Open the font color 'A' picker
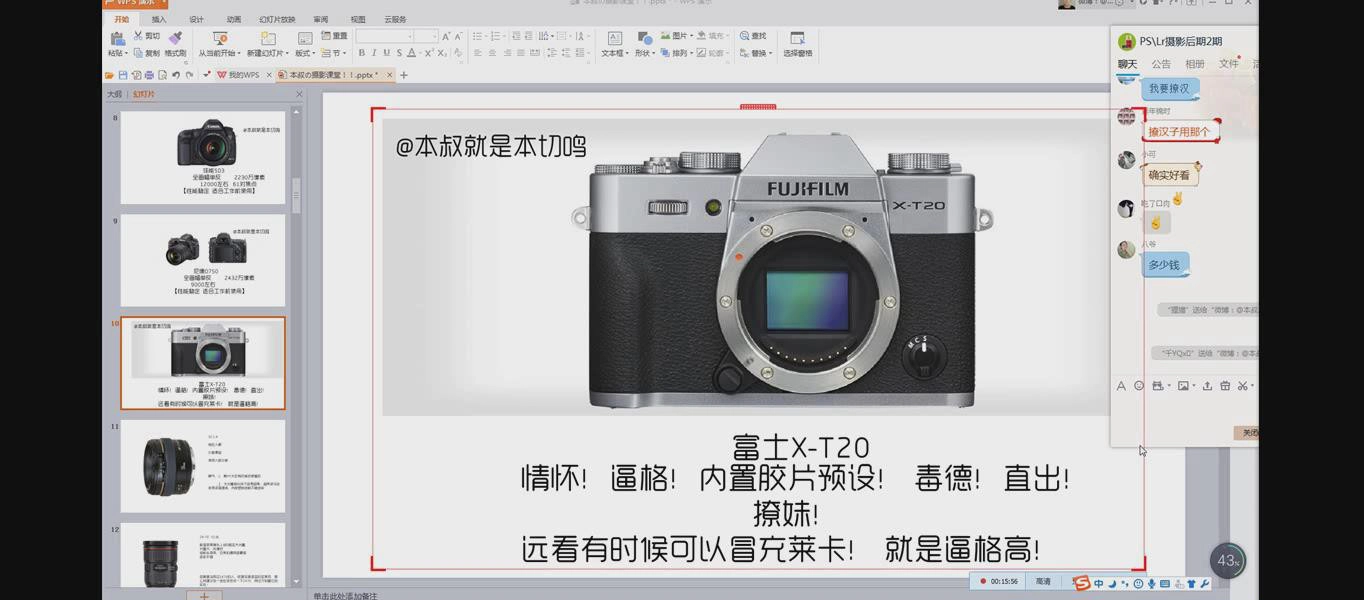1364x600 pixels. coord(412,53)
